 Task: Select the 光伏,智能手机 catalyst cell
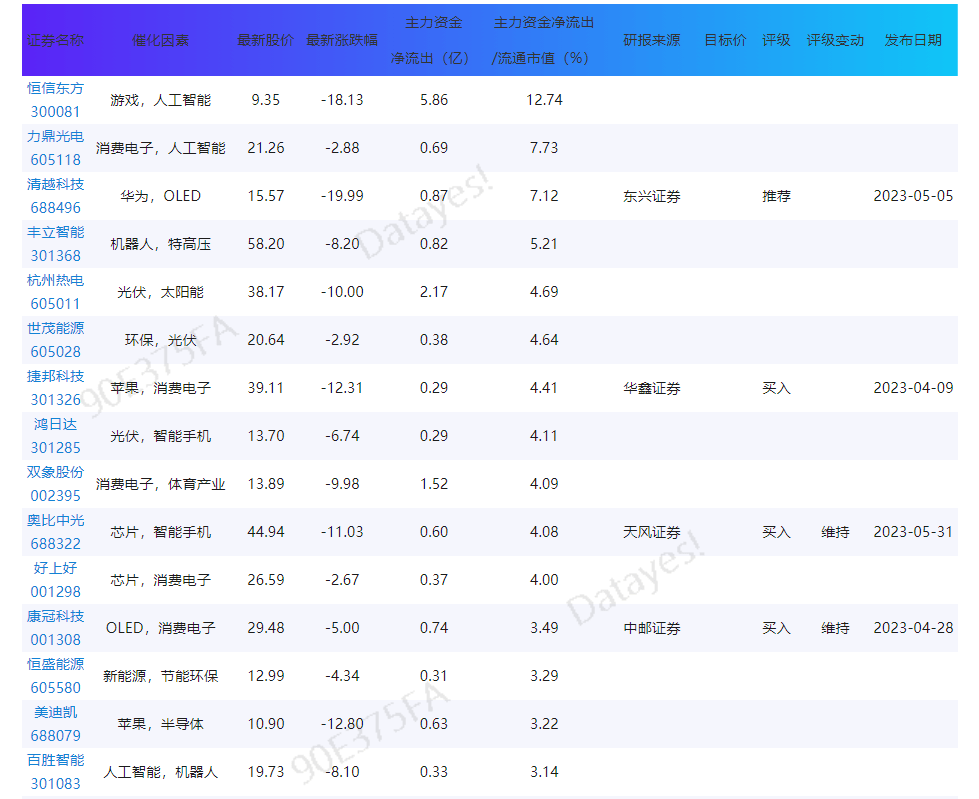(160, 437)
